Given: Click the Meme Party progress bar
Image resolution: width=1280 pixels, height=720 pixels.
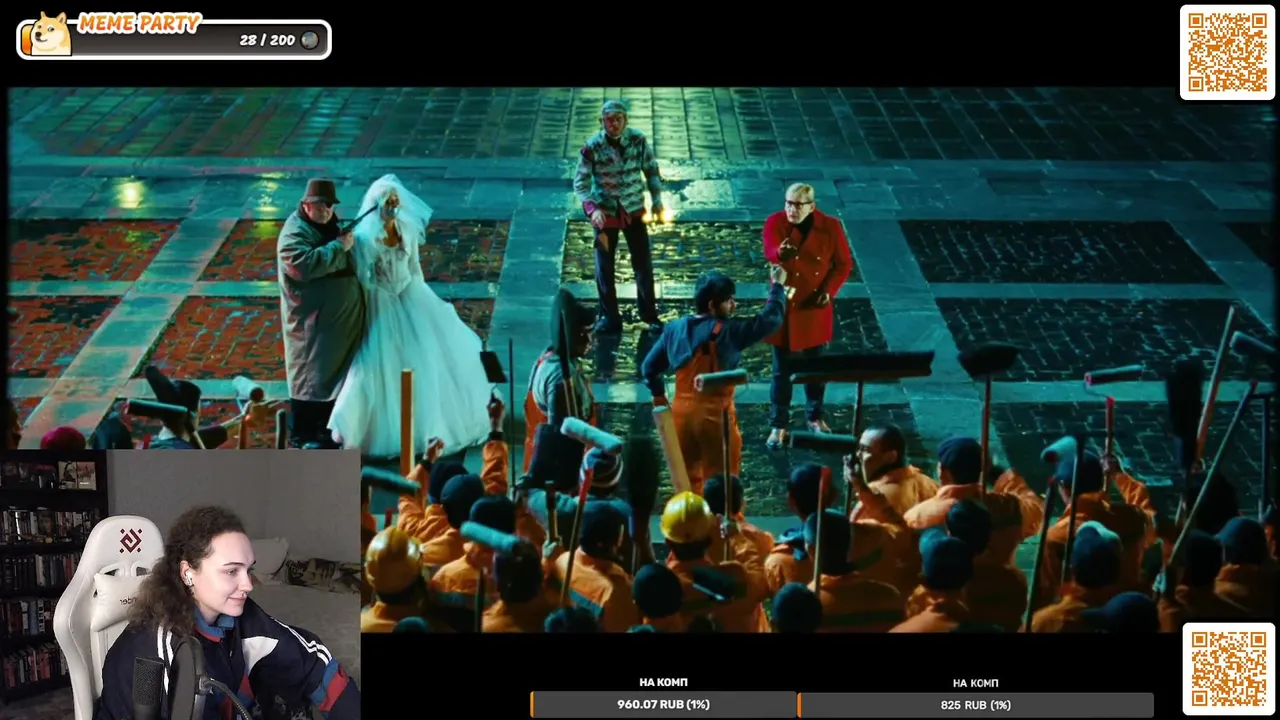Looking at the screenshot, I should point(175,40).
